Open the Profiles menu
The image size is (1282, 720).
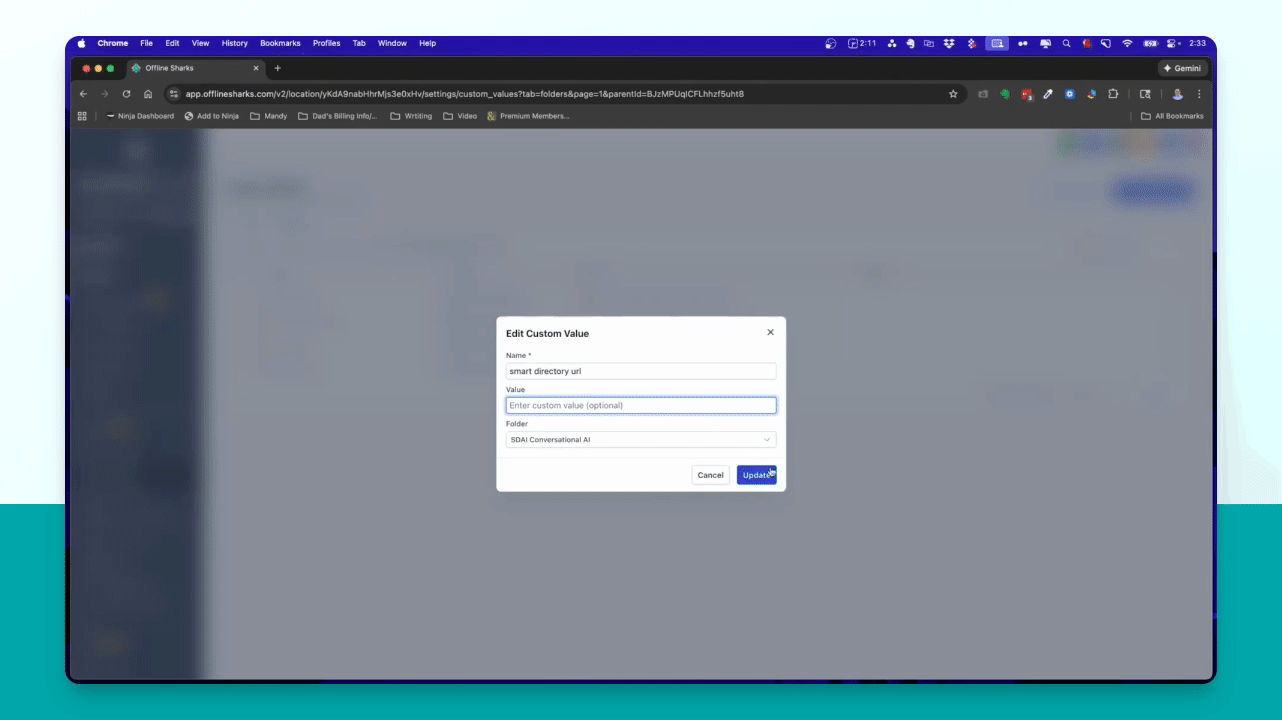point(326,43)
